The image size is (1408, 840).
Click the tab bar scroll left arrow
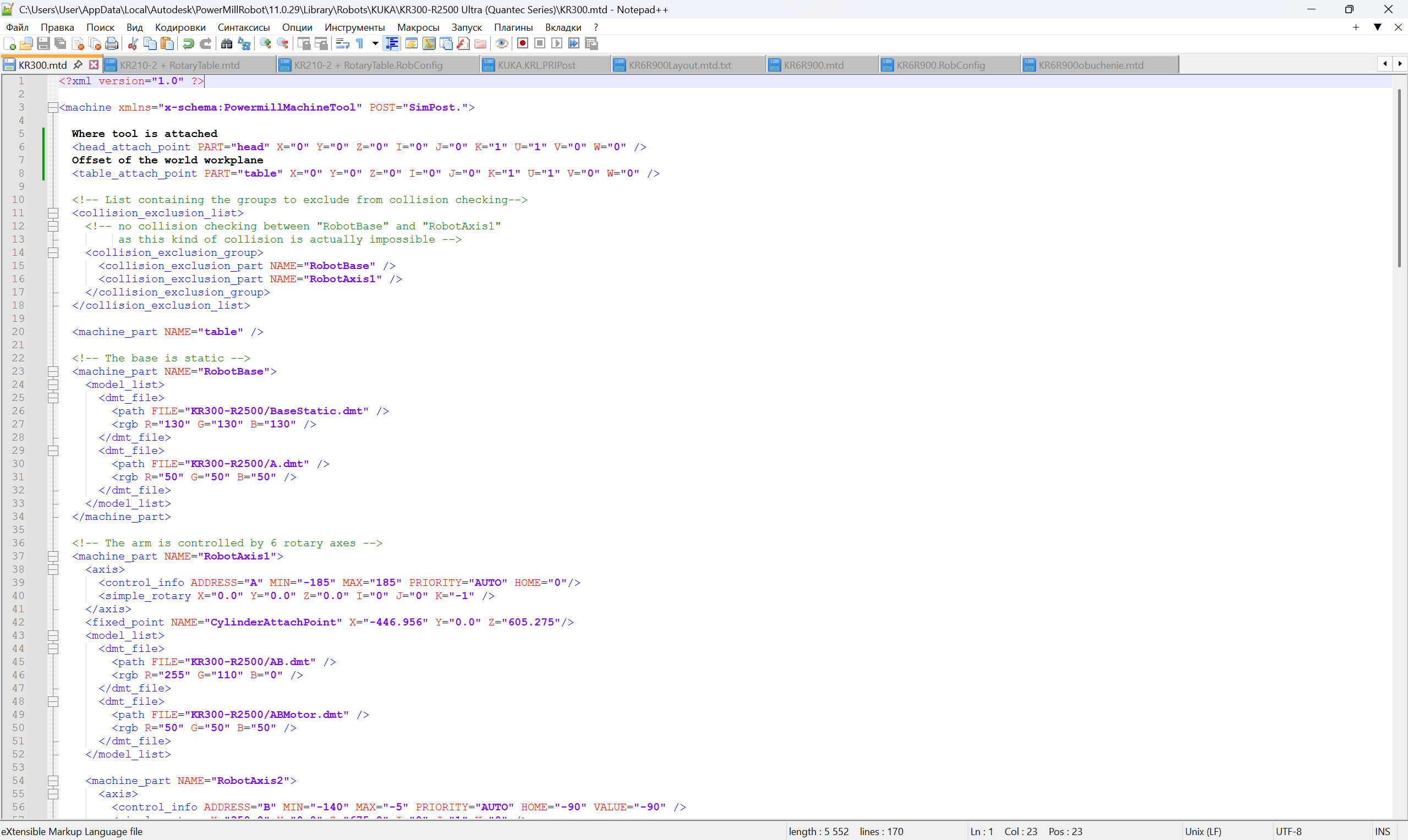pos(1385,64)
